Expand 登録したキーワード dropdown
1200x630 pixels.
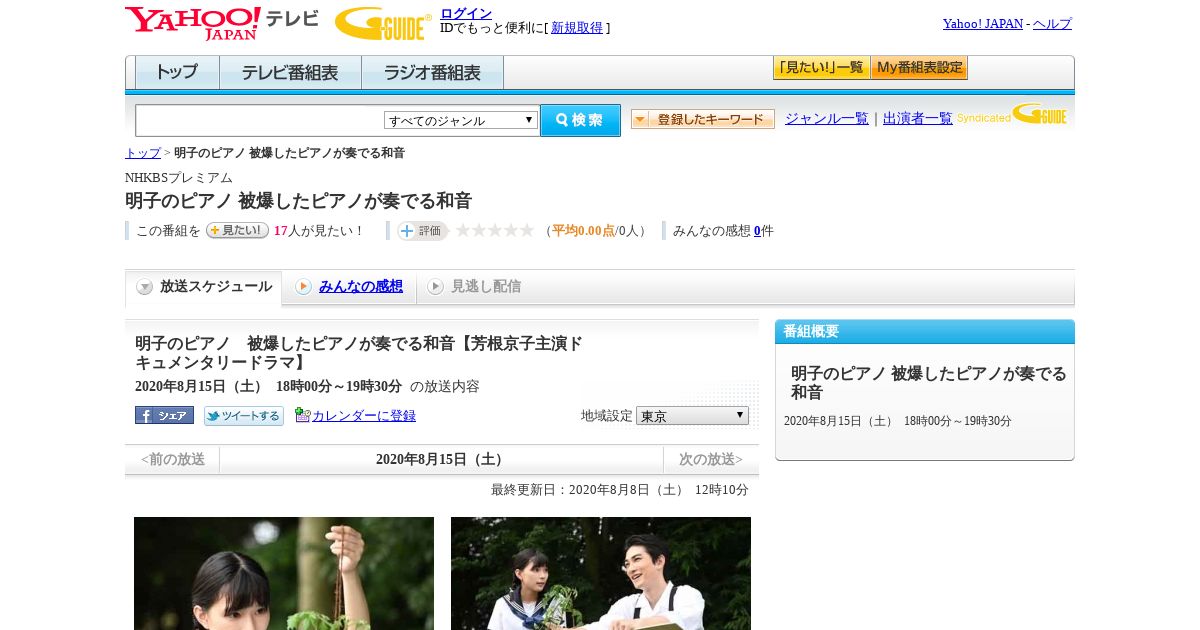coord(703,119)
